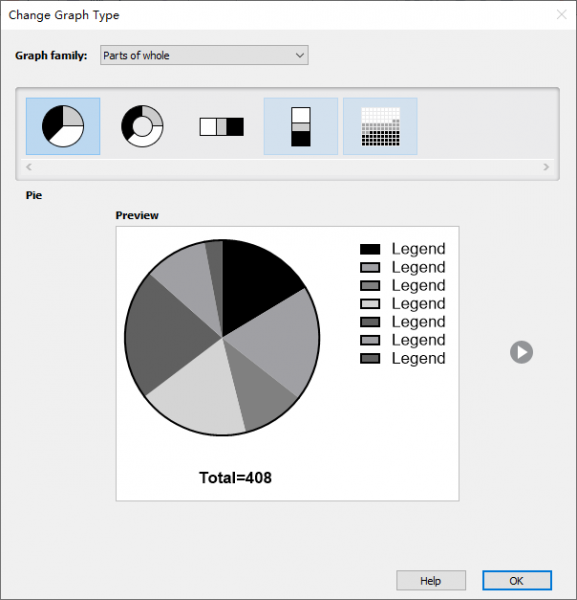Click the dropdown chevron beside Parts of whole
Image resolution: width=577 pixels, height=600 pixels.
point(300,55)
